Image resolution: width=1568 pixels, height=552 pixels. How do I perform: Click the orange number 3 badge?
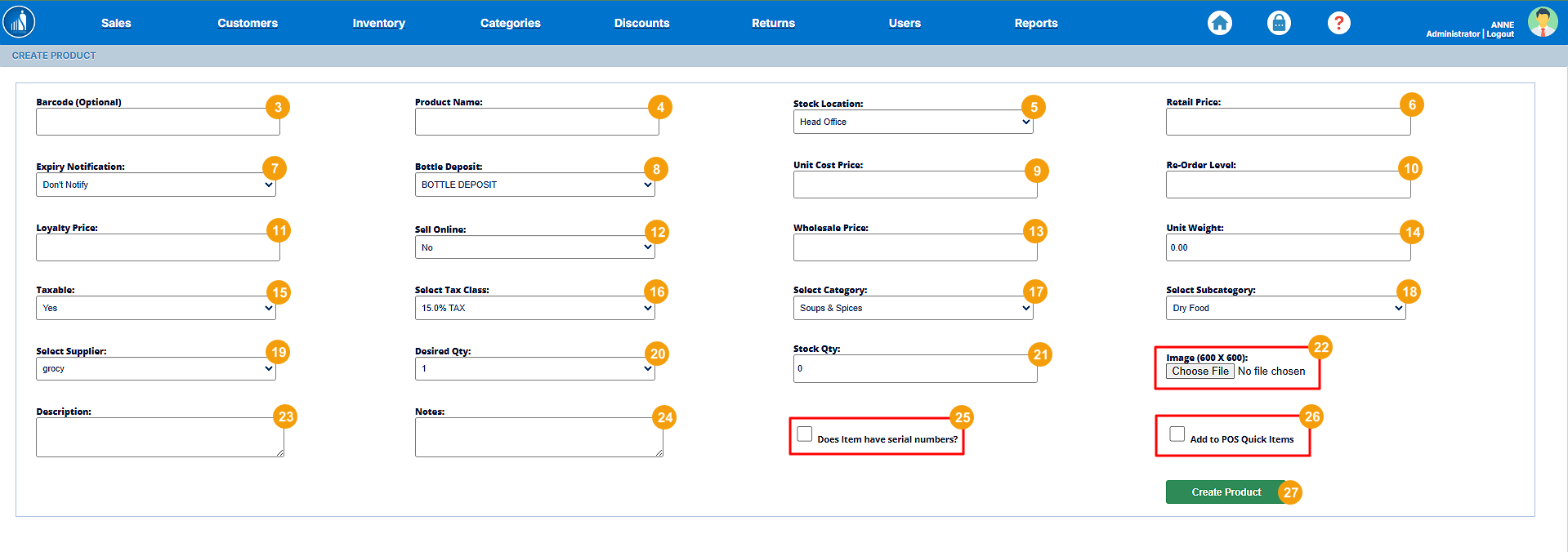click(278, 107)
